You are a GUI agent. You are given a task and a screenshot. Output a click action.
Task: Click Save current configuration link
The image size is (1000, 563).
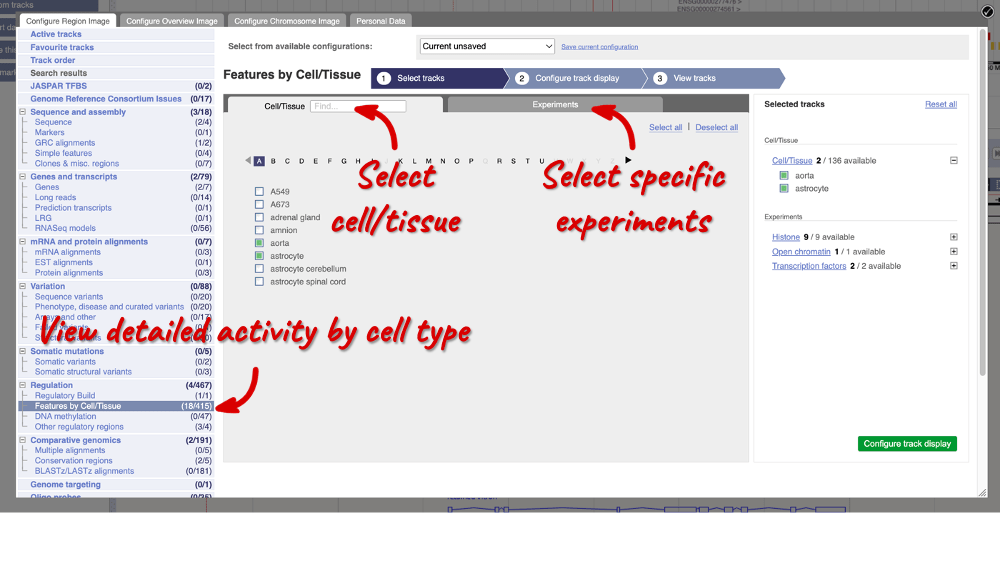click(599, 47)
